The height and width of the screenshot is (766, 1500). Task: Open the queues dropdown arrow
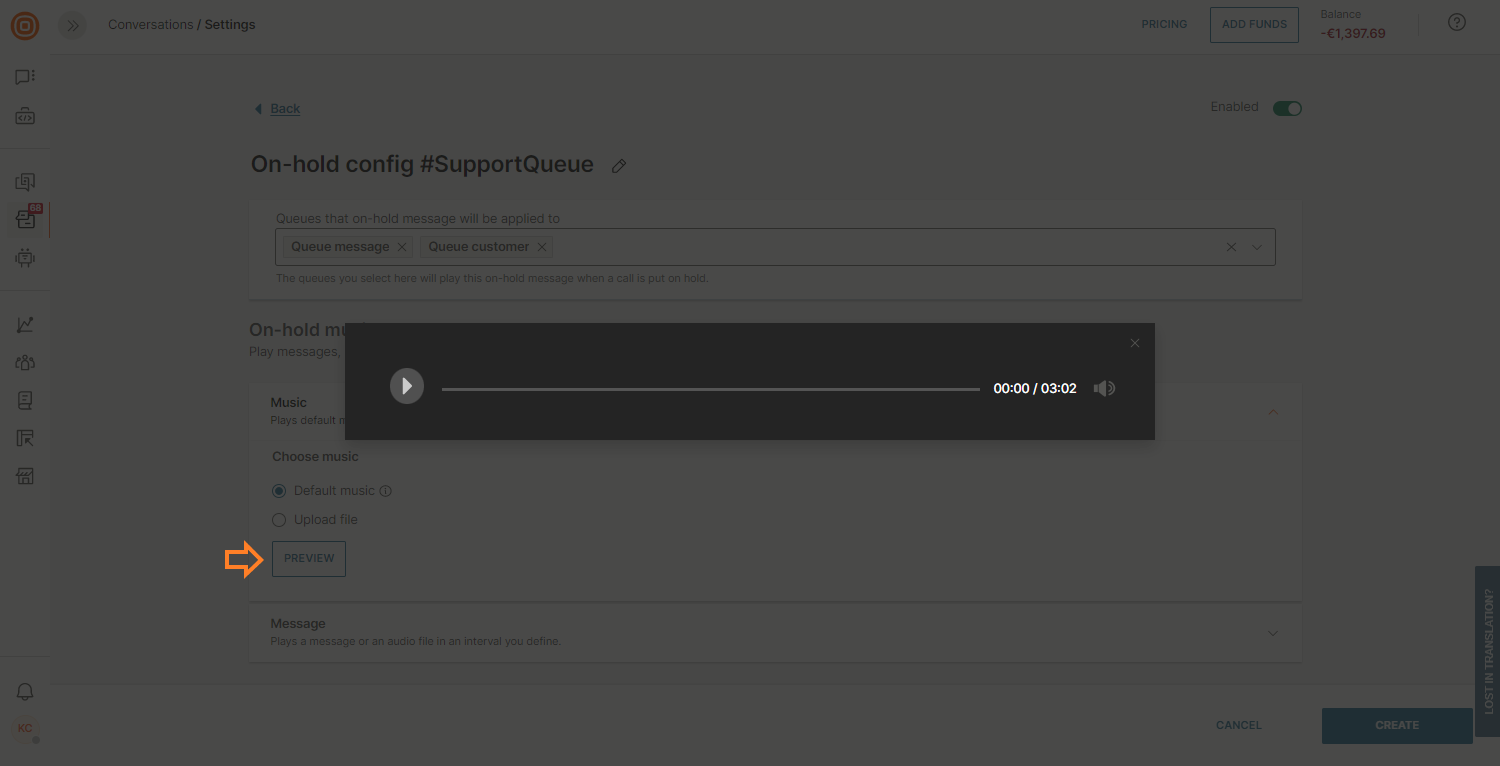[x=1257, y=247]
